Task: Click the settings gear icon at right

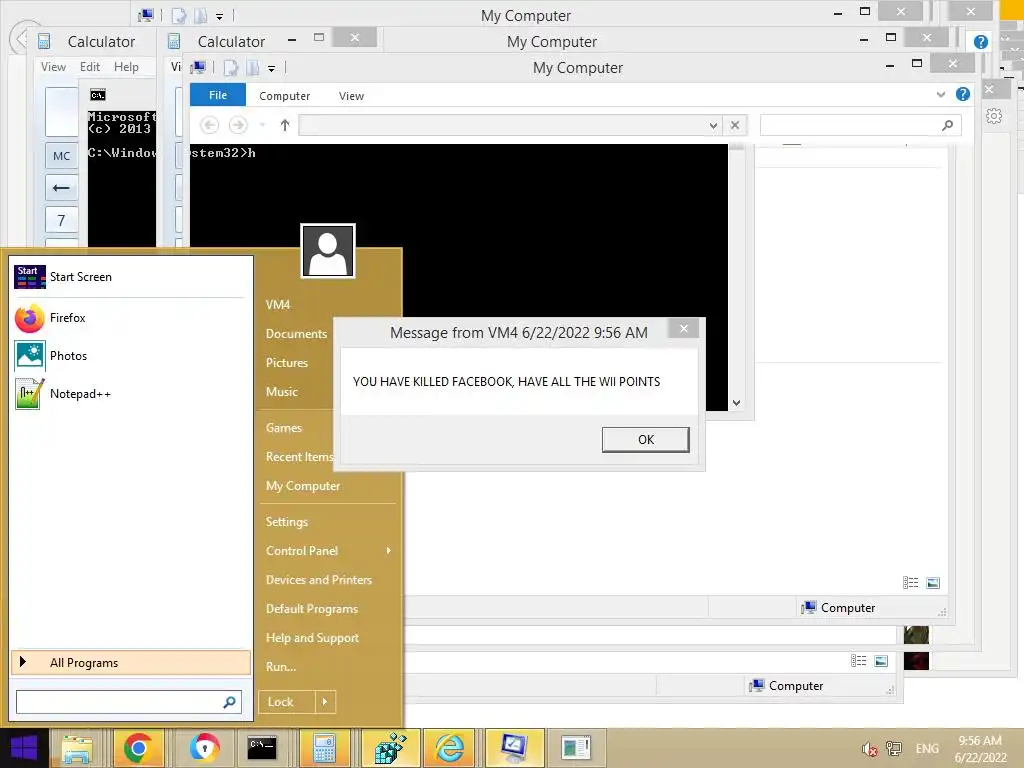Action: [994, 116]
